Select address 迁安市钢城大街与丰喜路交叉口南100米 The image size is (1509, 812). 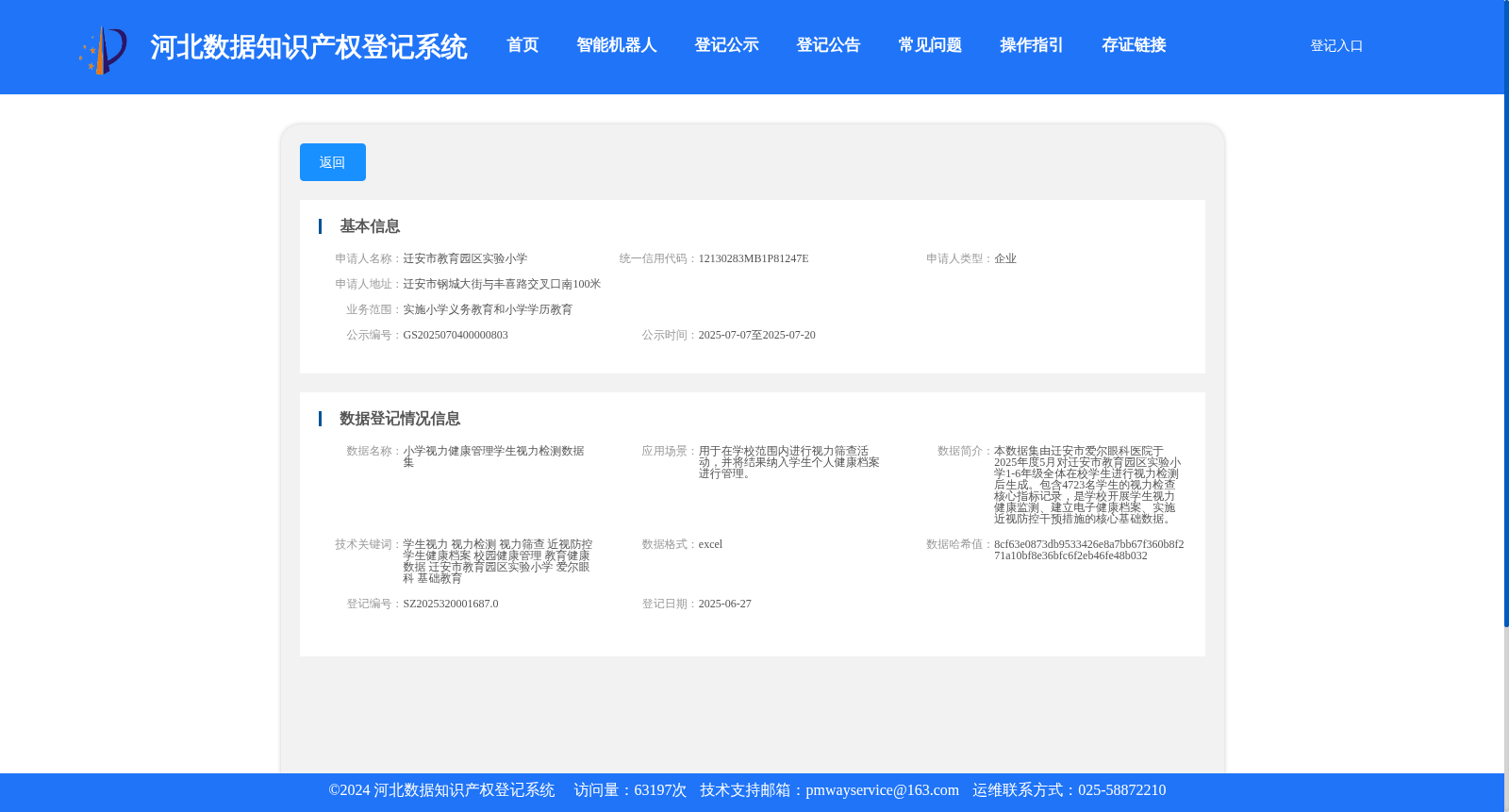[502, 284]
